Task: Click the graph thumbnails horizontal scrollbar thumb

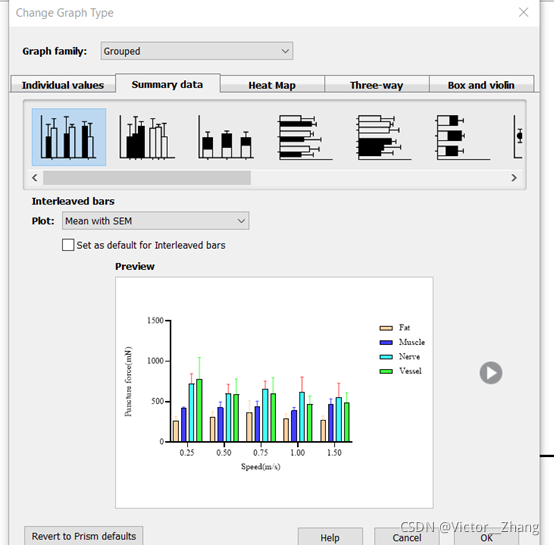Action: [x=147, y=178]
